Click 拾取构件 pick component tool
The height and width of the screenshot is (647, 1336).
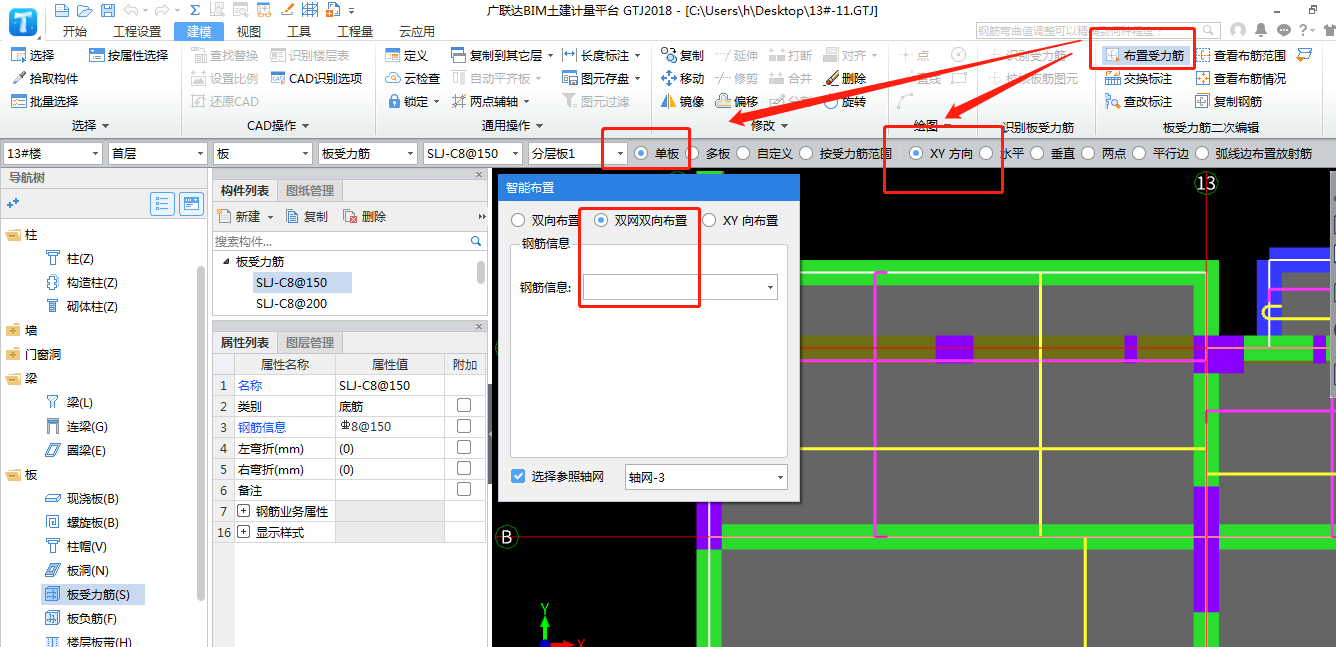pyautogui.click(x=45, y=78)
